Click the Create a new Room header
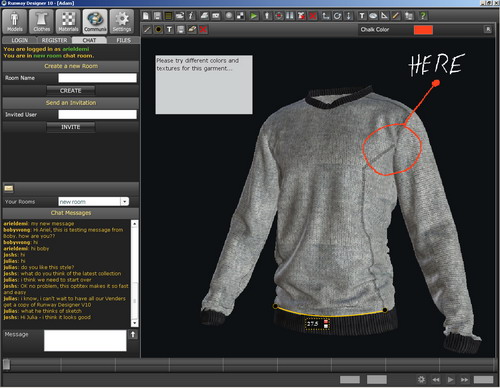Image resolution: width=500 pixels, height=388 pixels. (71, 66)
